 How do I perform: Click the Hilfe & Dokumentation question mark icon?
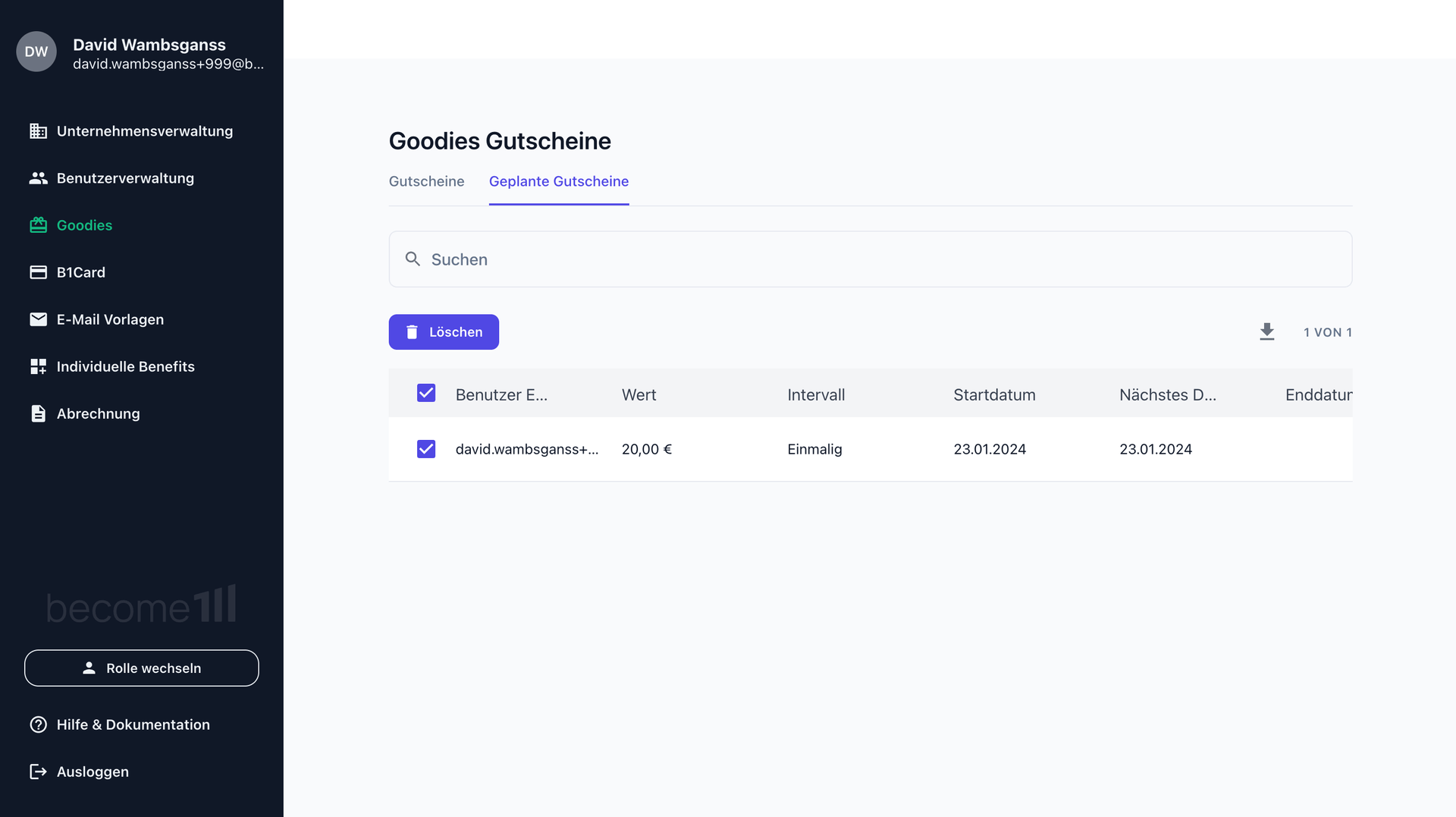tap(38, 724)
